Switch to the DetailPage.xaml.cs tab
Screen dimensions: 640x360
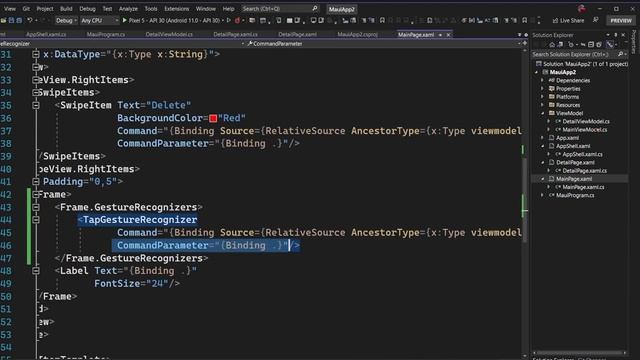[235, 35]
